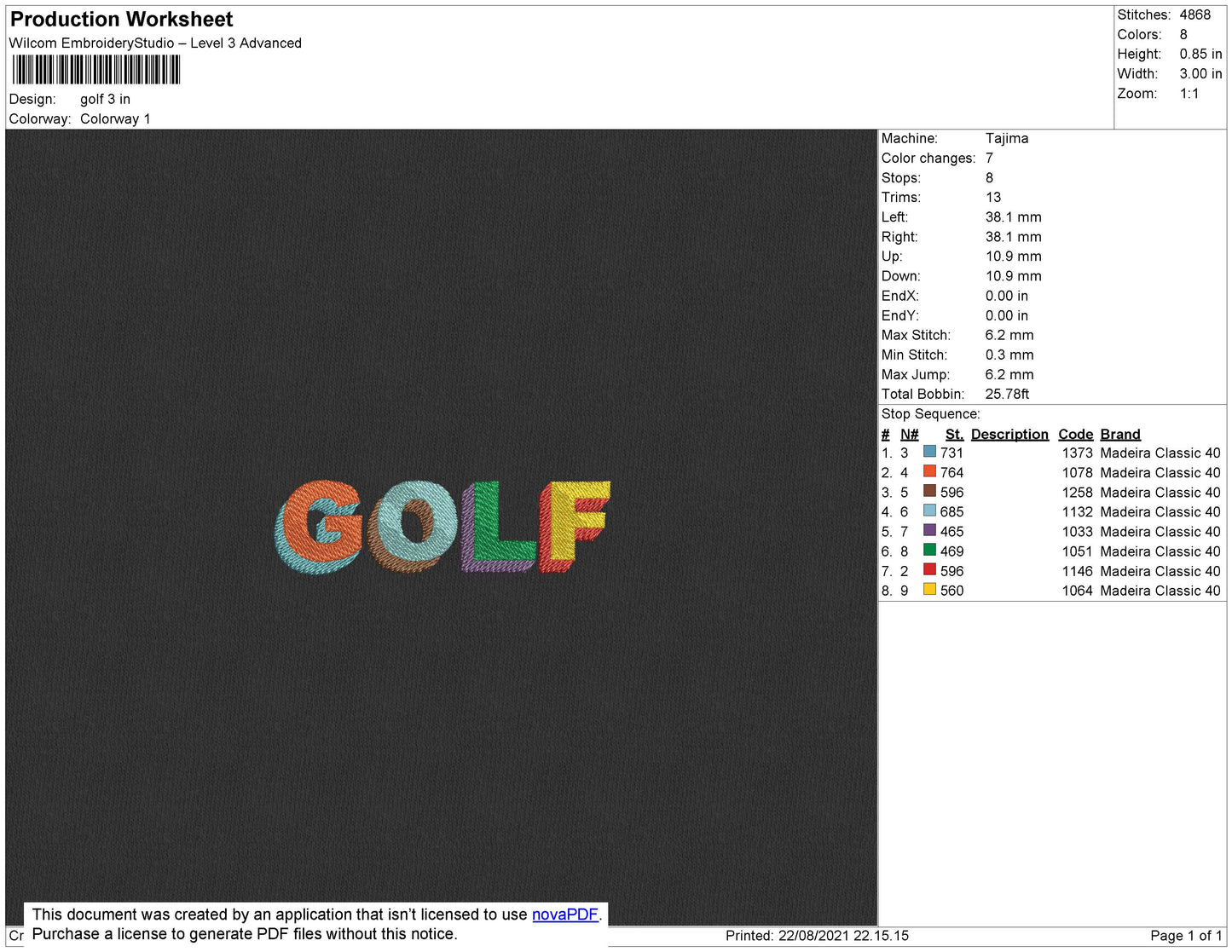Click the Zoom value 1:1

tap(1189, 94)
